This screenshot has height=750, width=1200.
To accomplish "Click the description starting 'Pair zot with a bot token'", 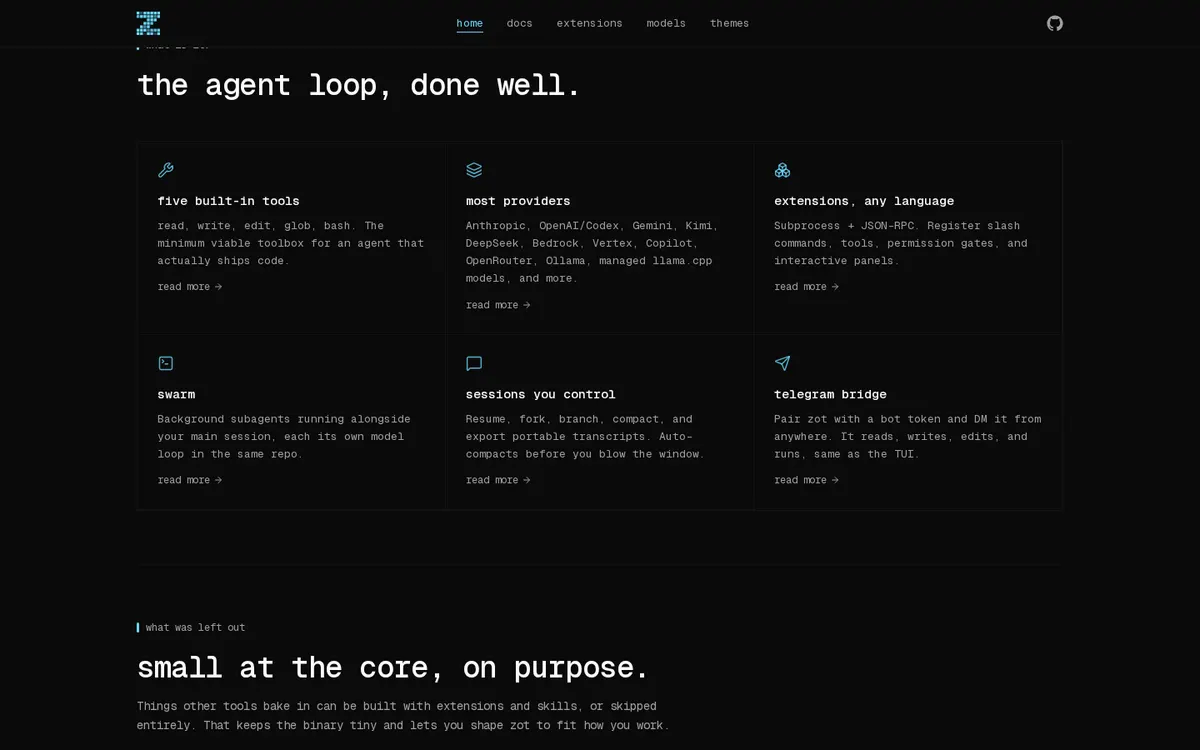I will click(x=908, y=436).
